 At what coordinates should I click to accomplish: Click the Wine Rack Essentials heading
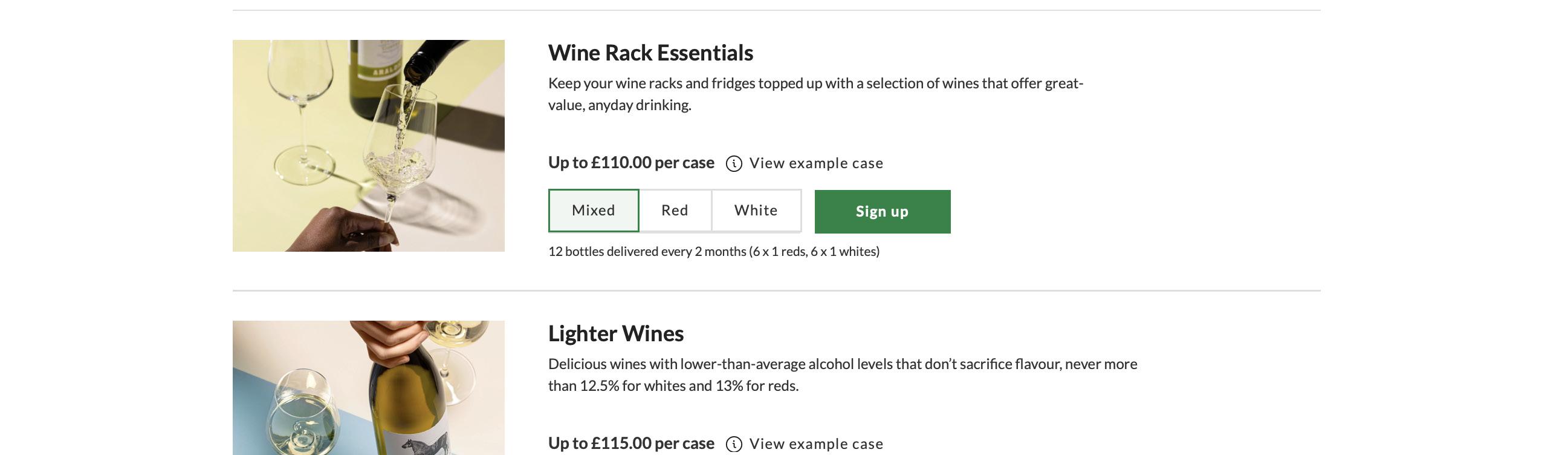click(650, 53)
